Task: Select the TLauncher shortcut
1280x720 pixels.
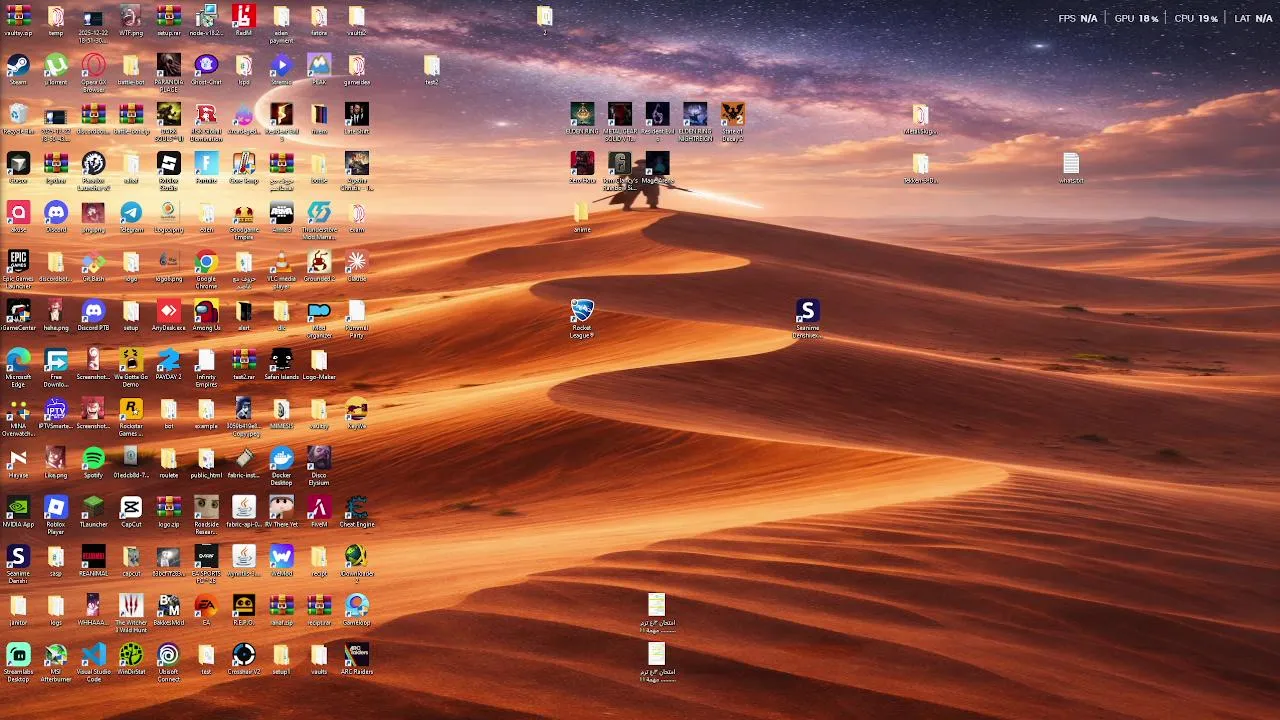Action: coord(93,510)
